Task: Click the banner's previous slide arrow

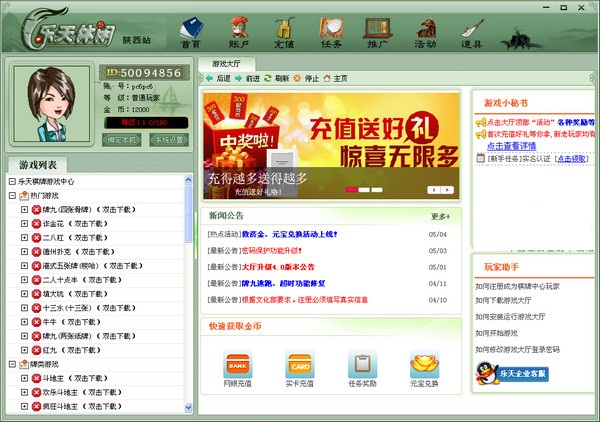Action: [x=434, y=190]
